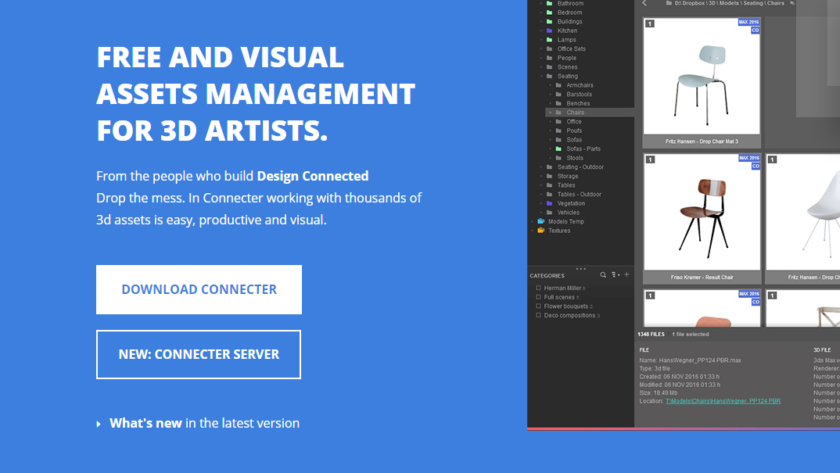This screenshot has width=840, height=473.
Task: Click the plus icon to add category
Action: point(627,275)
